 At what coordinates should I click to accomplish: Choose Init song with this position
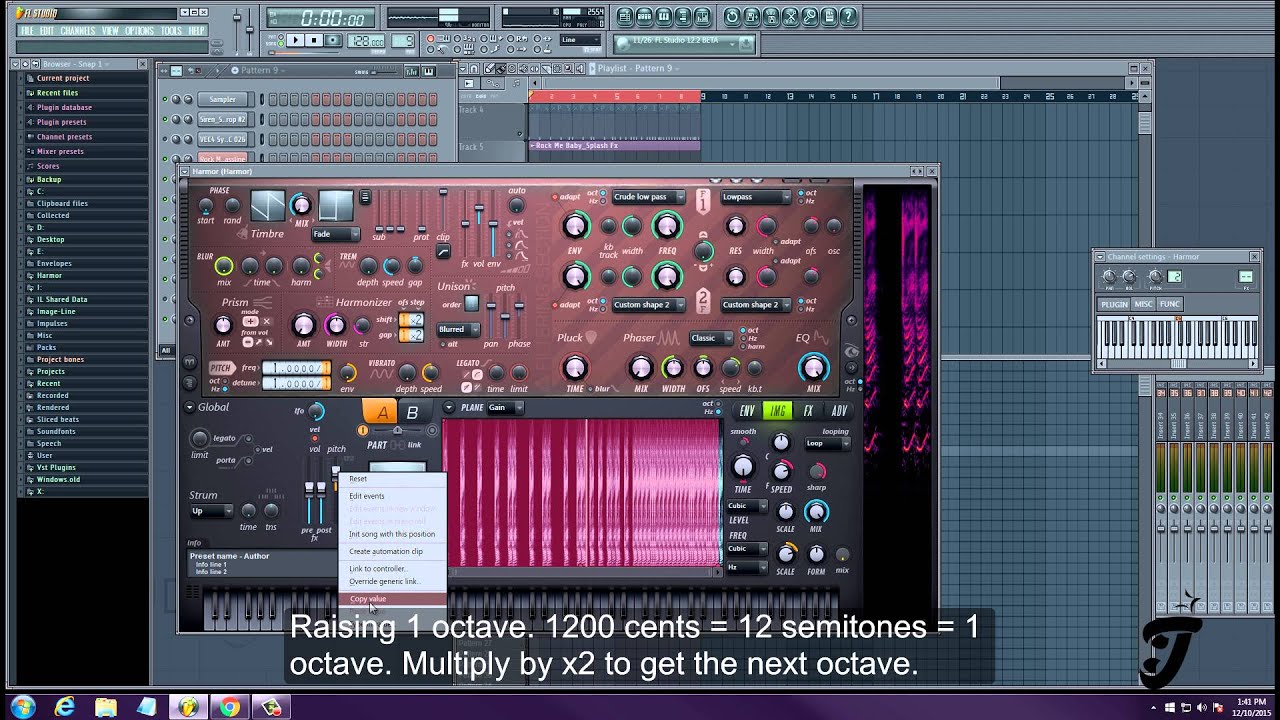pyautogui.click(x=392, y=534)
